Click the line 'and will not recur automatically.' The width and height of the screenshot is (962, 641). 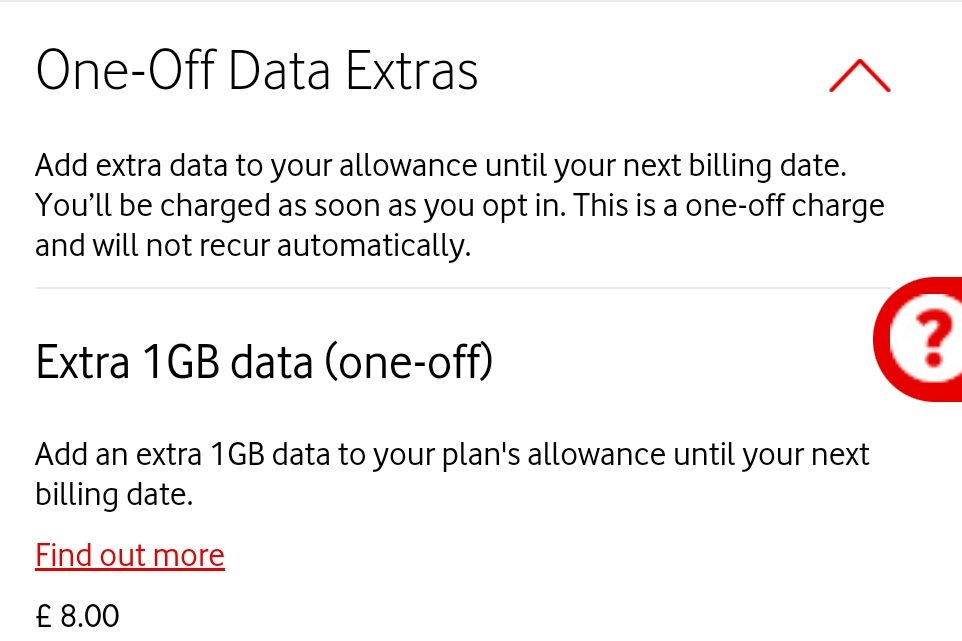(253, 245)
